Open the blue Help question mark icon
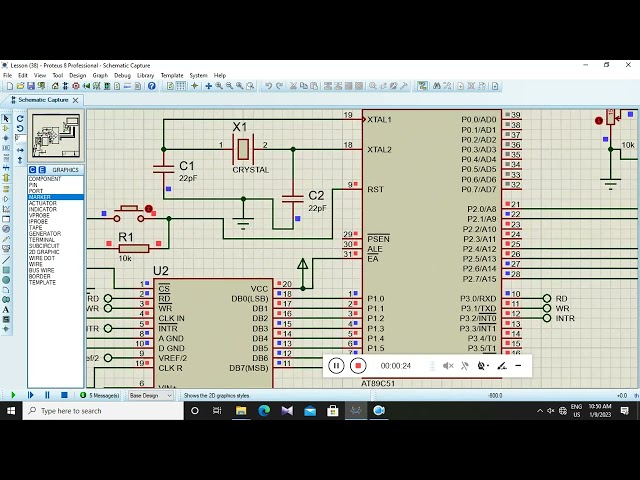This screenshot has width=640, height=480. click(152, 86)
